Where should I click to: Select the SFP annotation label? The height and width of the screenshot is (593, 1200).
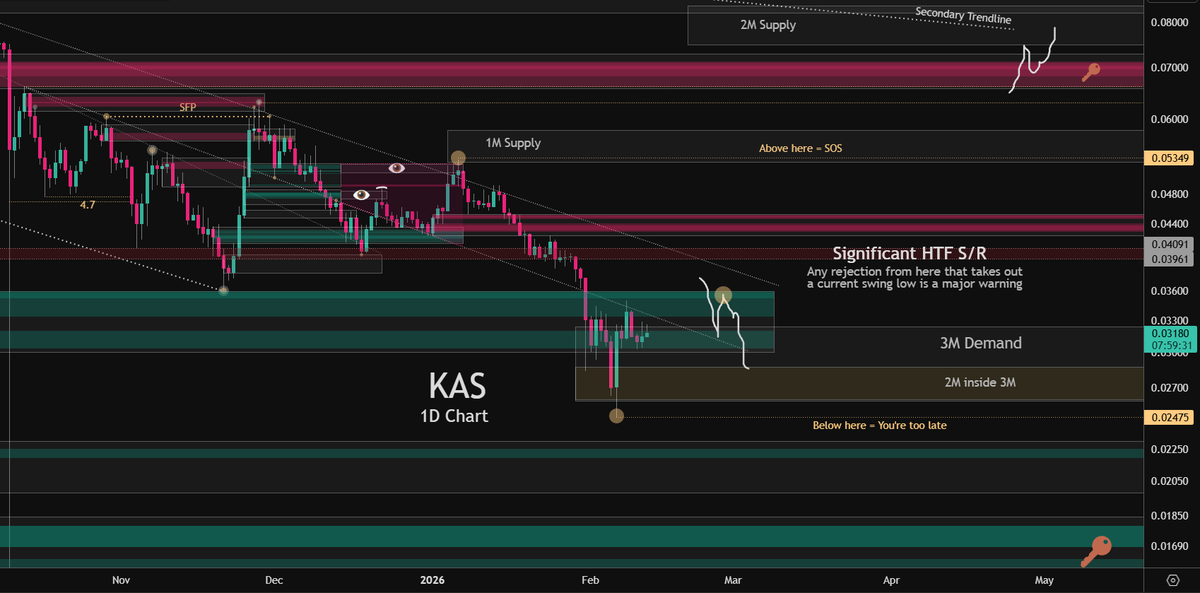tap(187, 106)
